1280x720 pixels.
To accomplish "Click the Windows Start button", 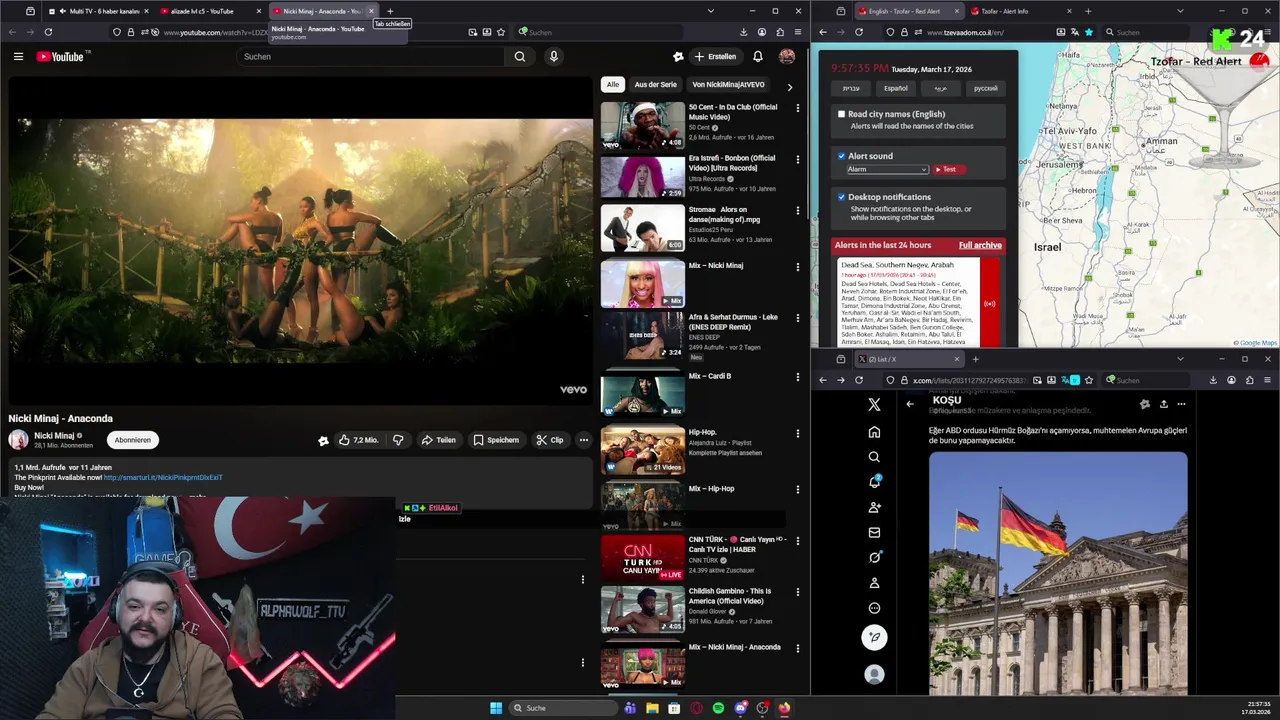I will (496, 708).
